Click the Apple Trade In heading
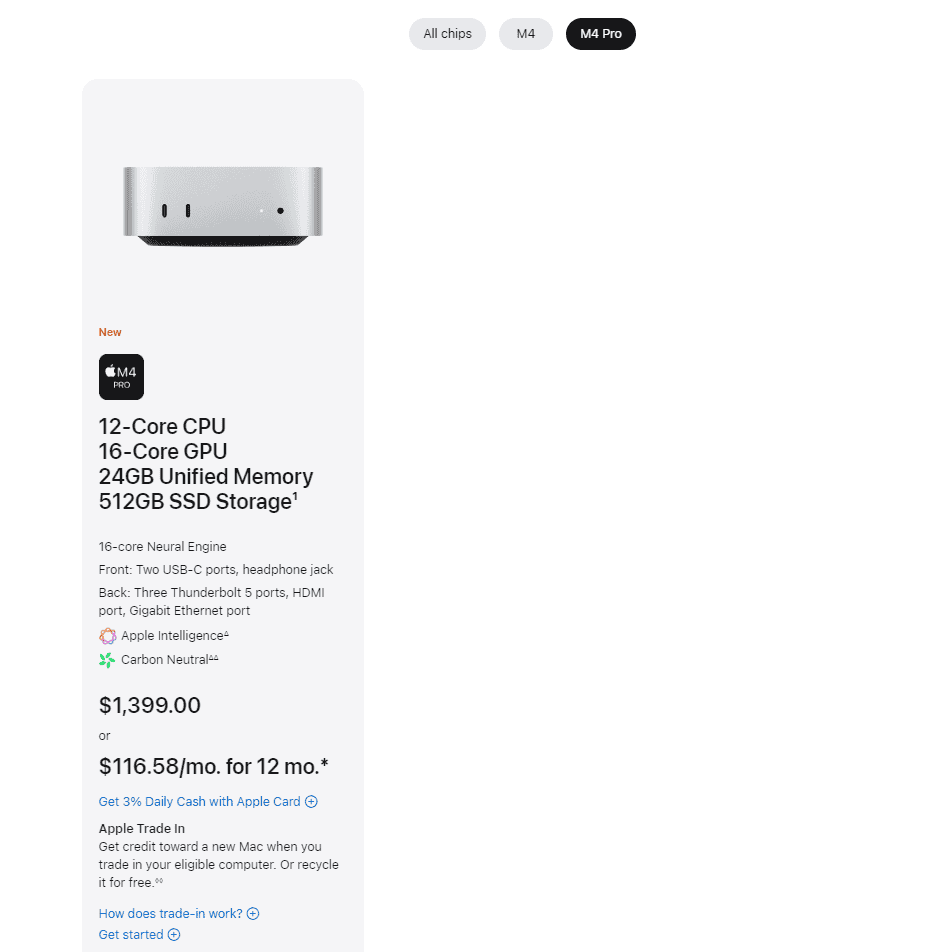945x952 pixels. pos(142,829)
